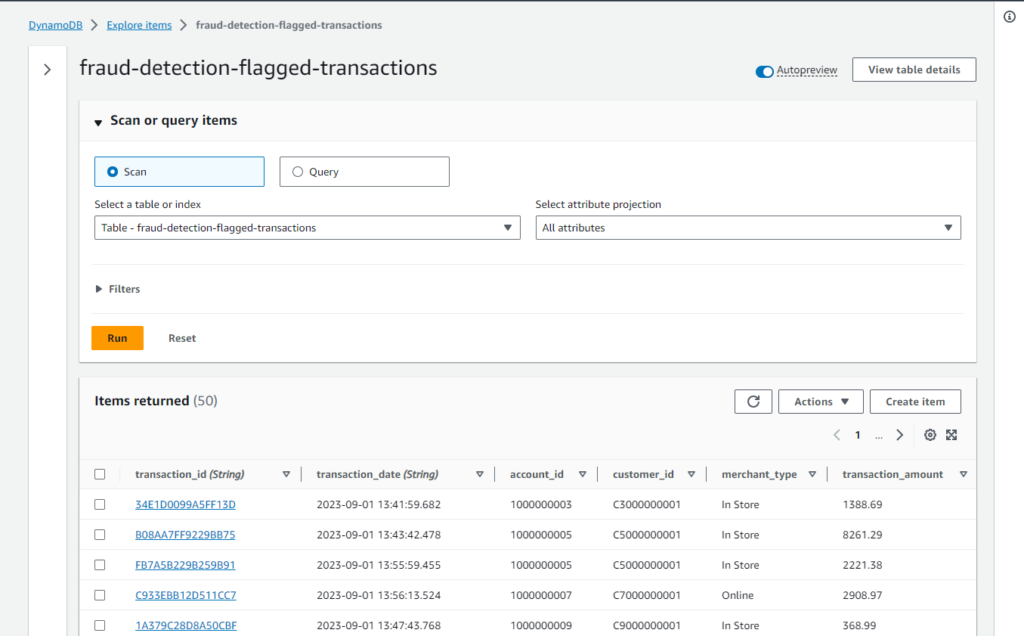Select page 1 in pagination
This screenshot has width=1024, height=636.
[x=857, y=435]
